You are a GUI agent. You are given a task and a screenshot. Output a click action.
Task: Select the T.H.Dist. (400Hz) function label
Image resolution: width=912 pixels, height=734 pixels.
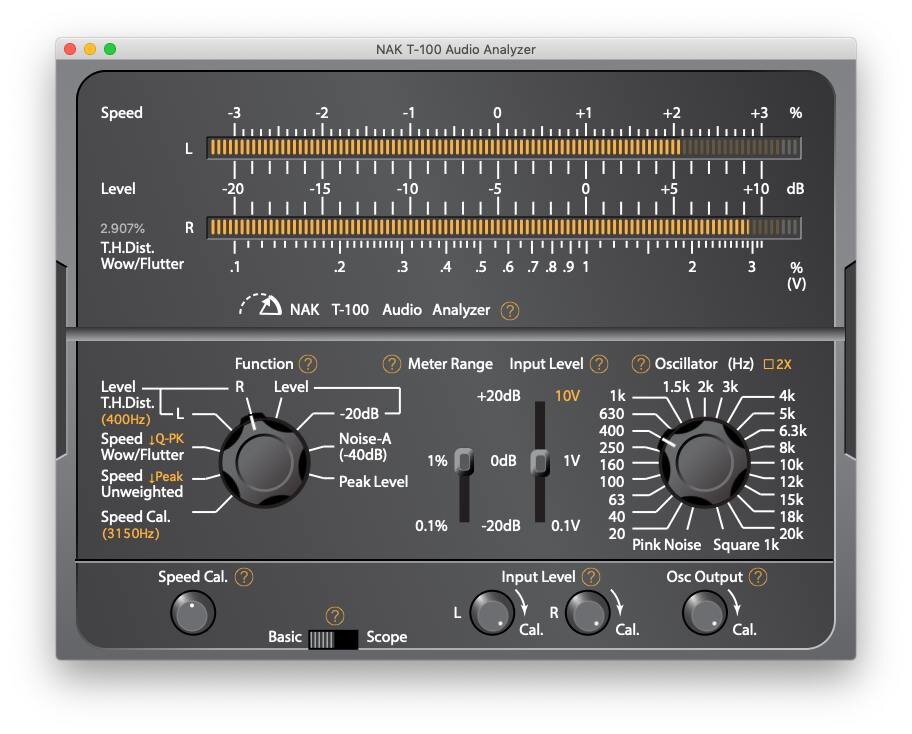tap(127, 411)
